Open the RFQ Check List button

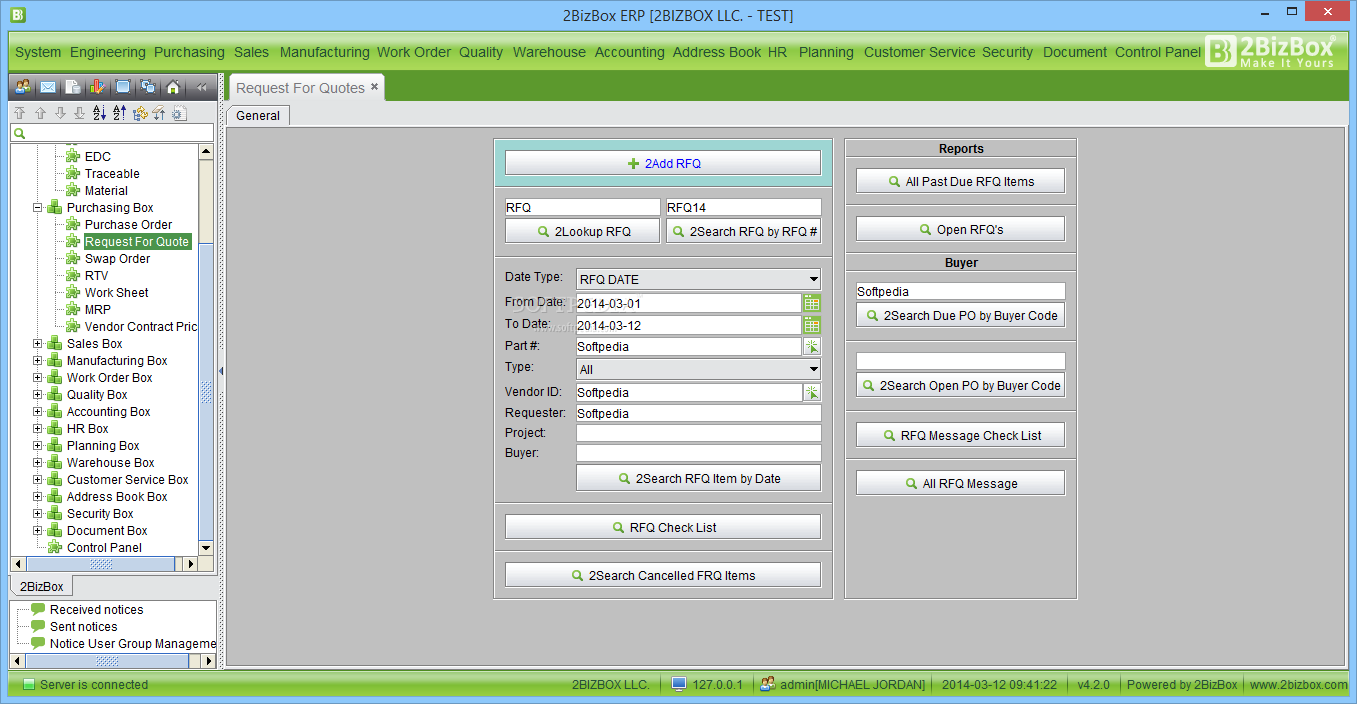(663, 527)
